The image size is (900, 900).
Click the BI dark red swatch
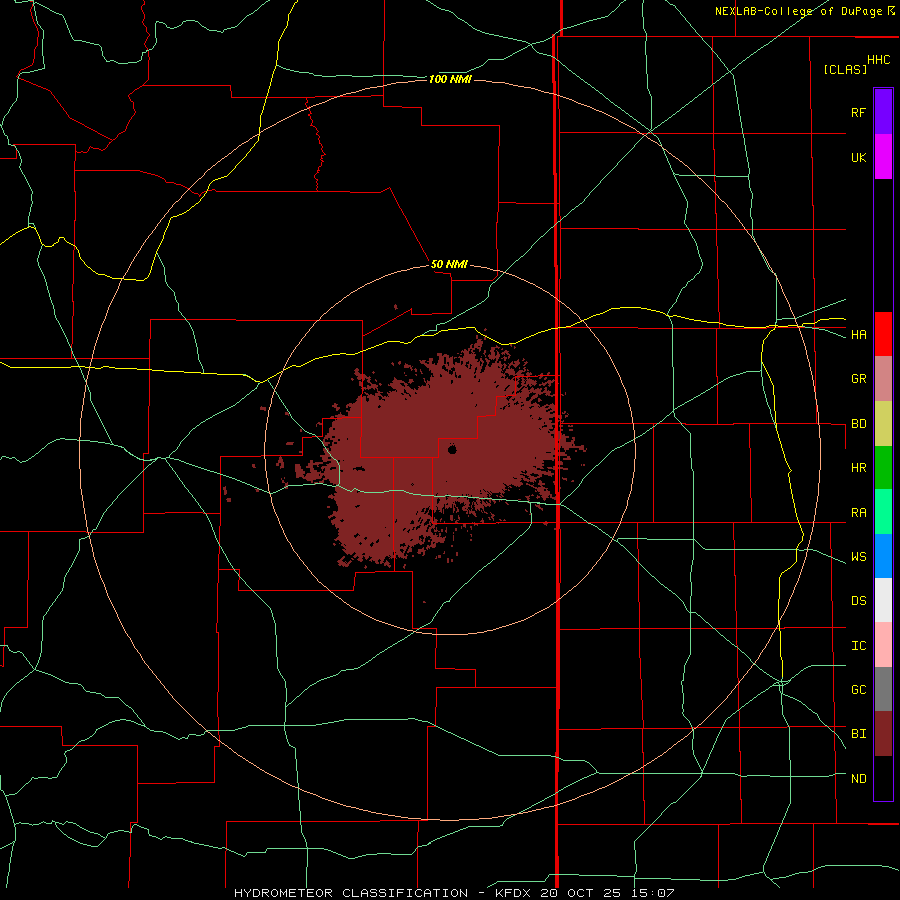(x=883, y=734)
